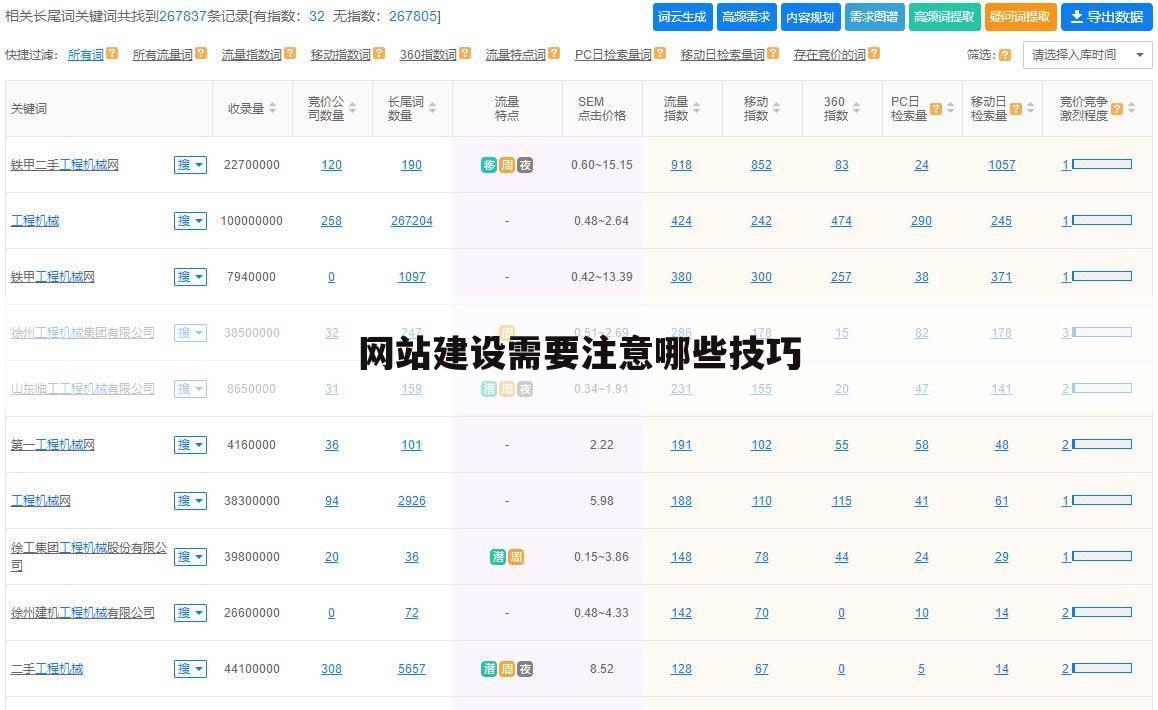
Task: Click 周 badge in 二手工程机械 row
Action: 507,669
